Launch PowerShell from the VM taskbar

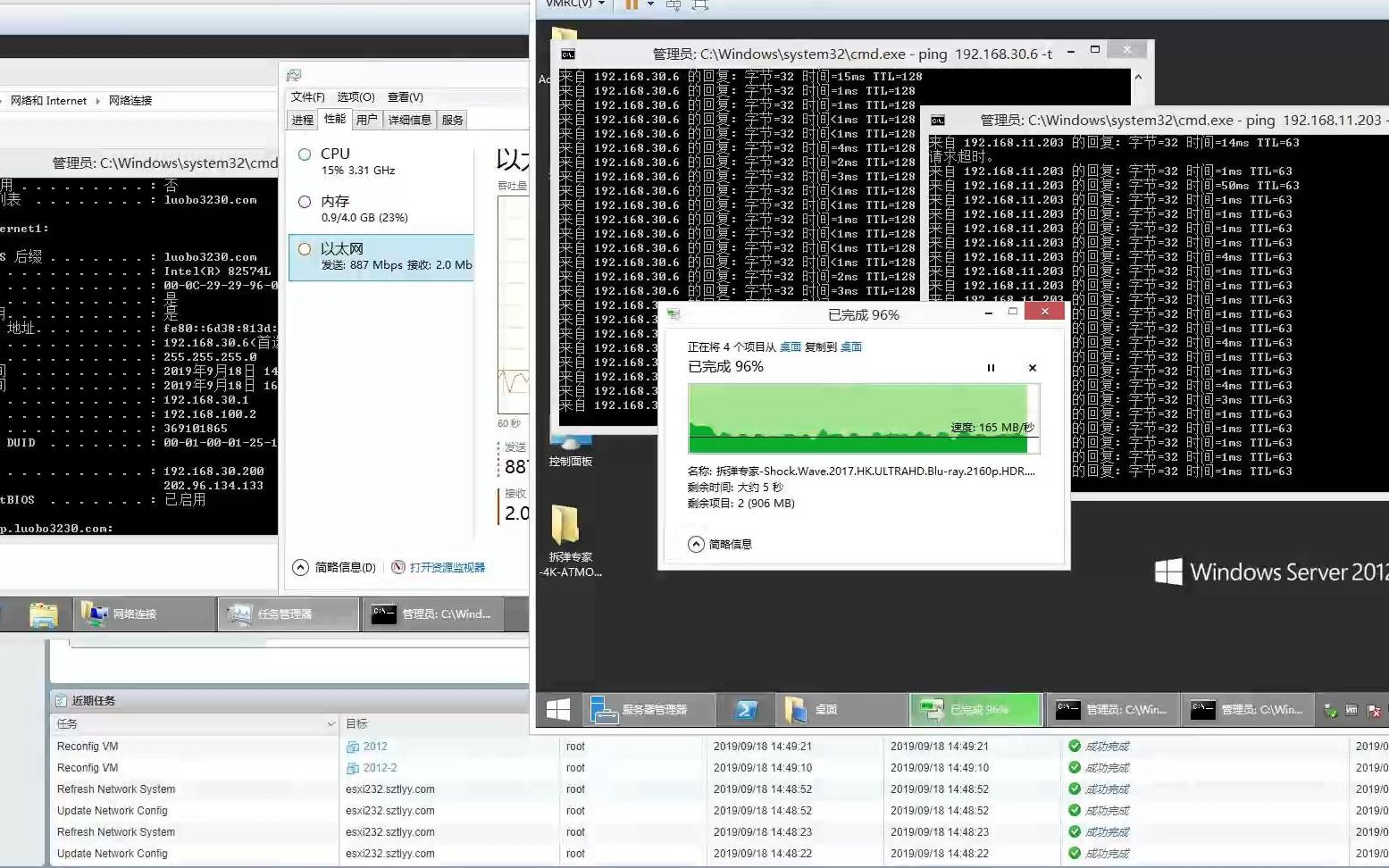[x=746, y=710]
